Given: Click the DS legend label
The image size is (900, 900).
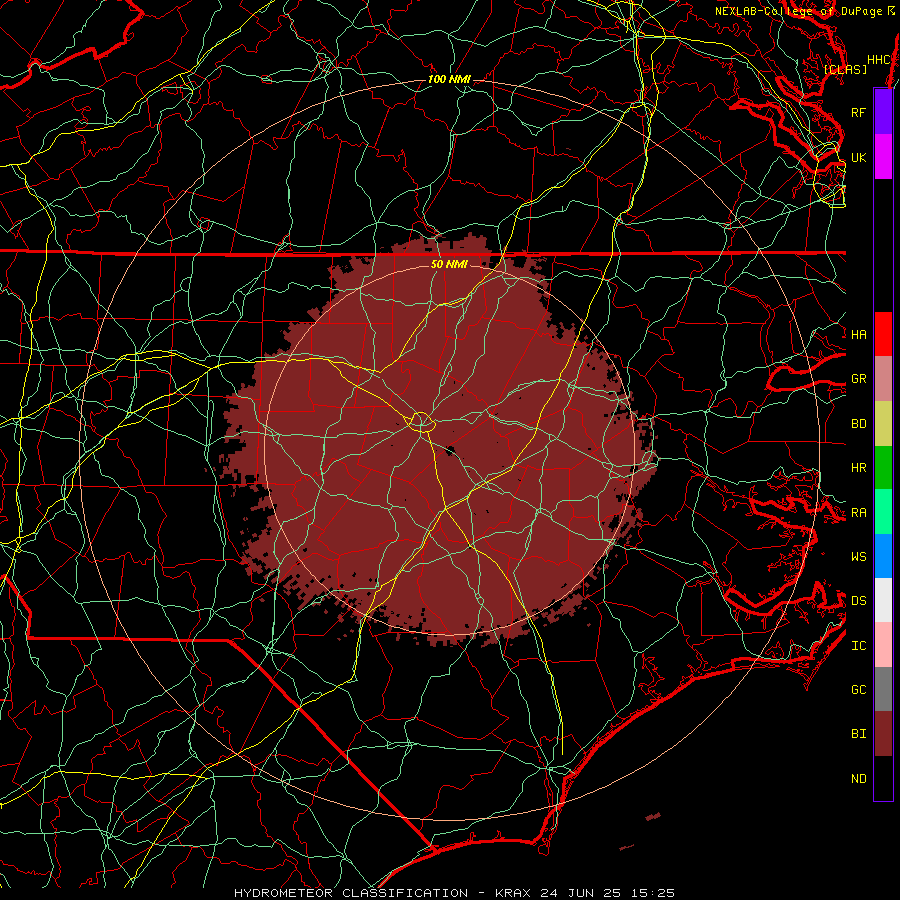Looking at the screenshot, I should [859, 600].
